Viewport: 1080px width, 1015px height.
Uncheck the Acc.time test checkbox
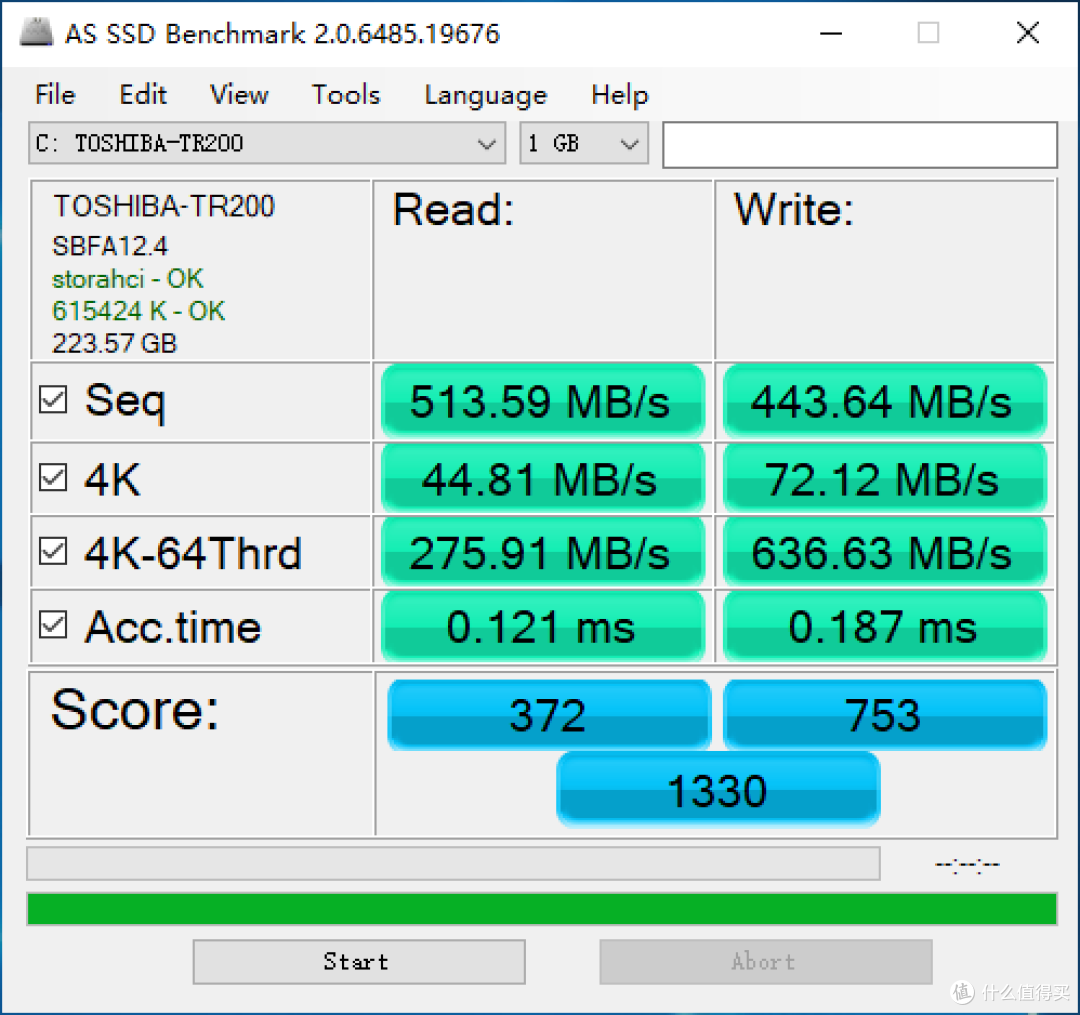pyautogui.click(x=53, y=626)
